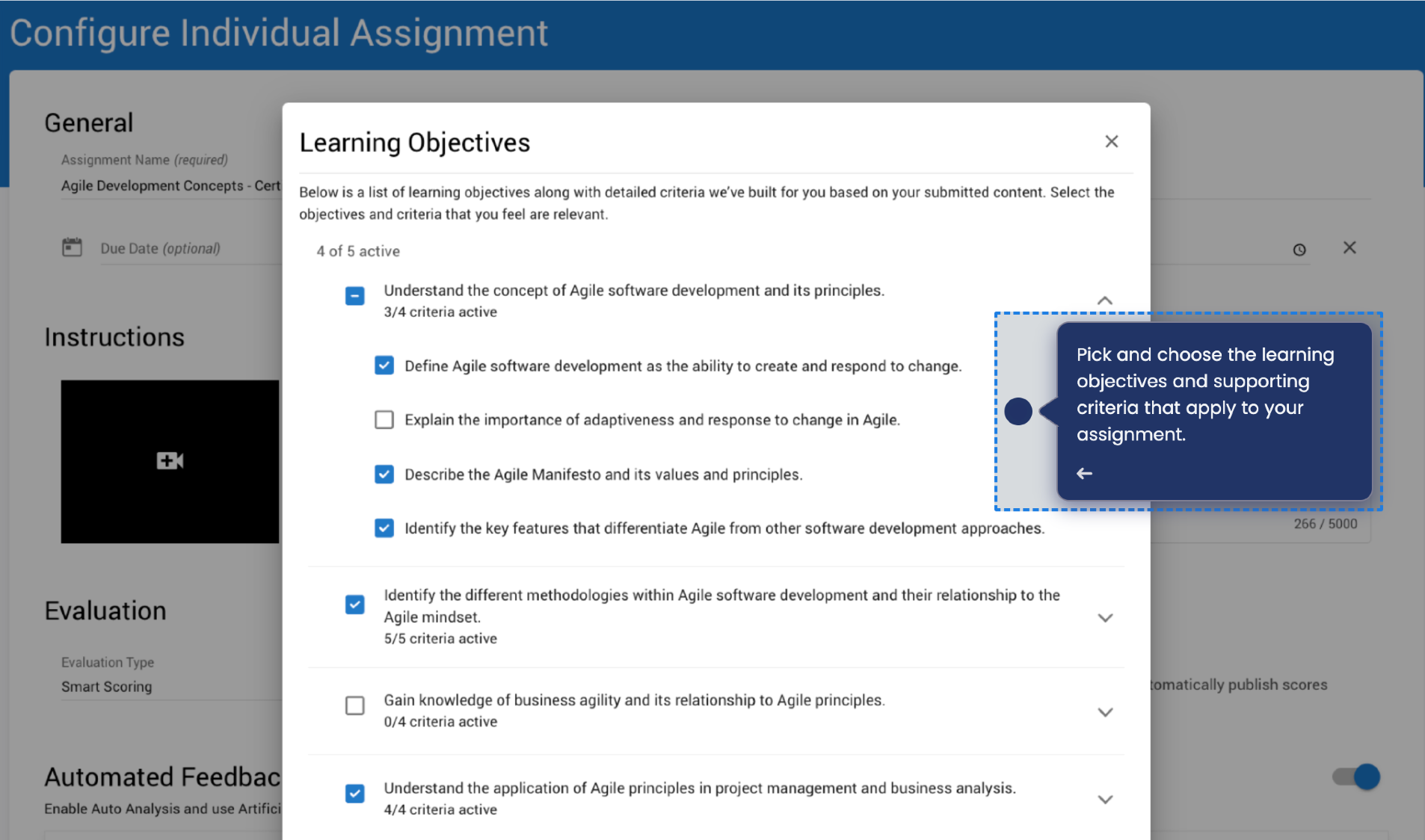Uncheck 'Describe the Agile Manifesto' criterion
Viewport: 1425px width, 840px height.
click(384, 474)
